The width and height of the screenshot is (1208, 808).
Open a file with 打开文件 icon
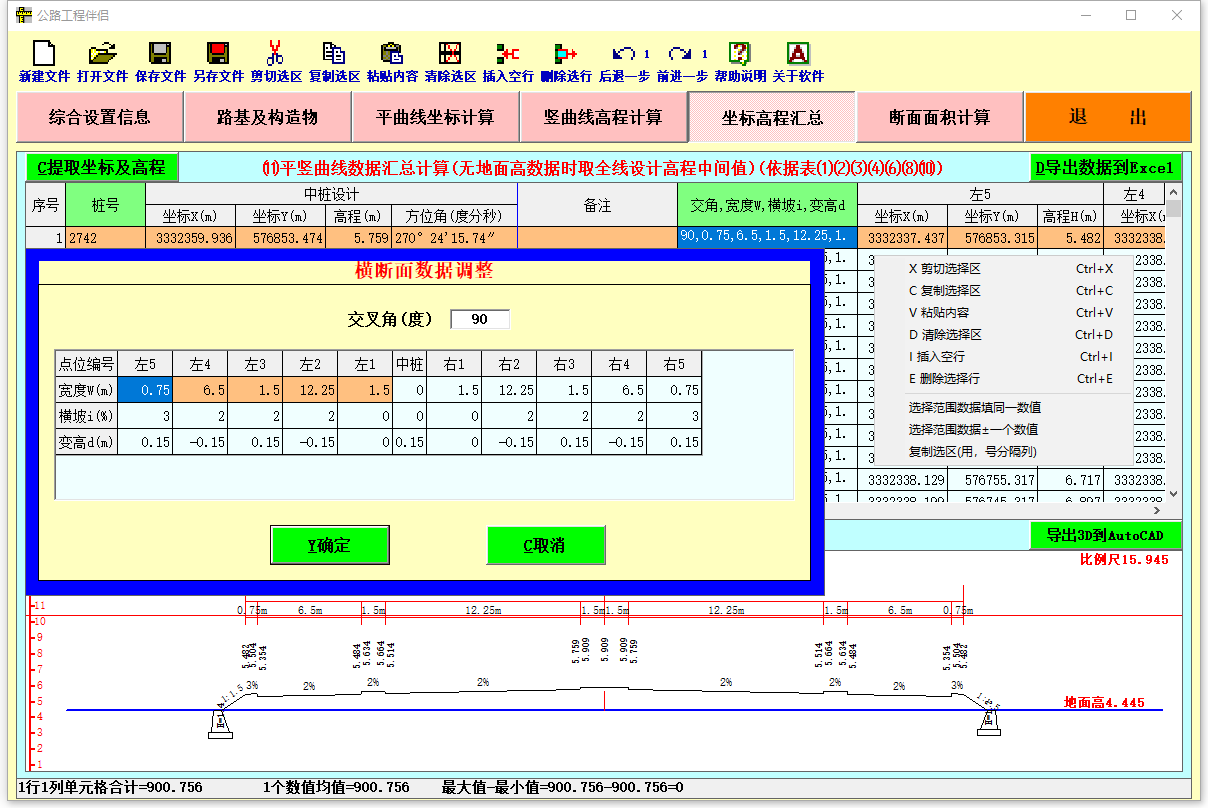click(x=102, y=54)
